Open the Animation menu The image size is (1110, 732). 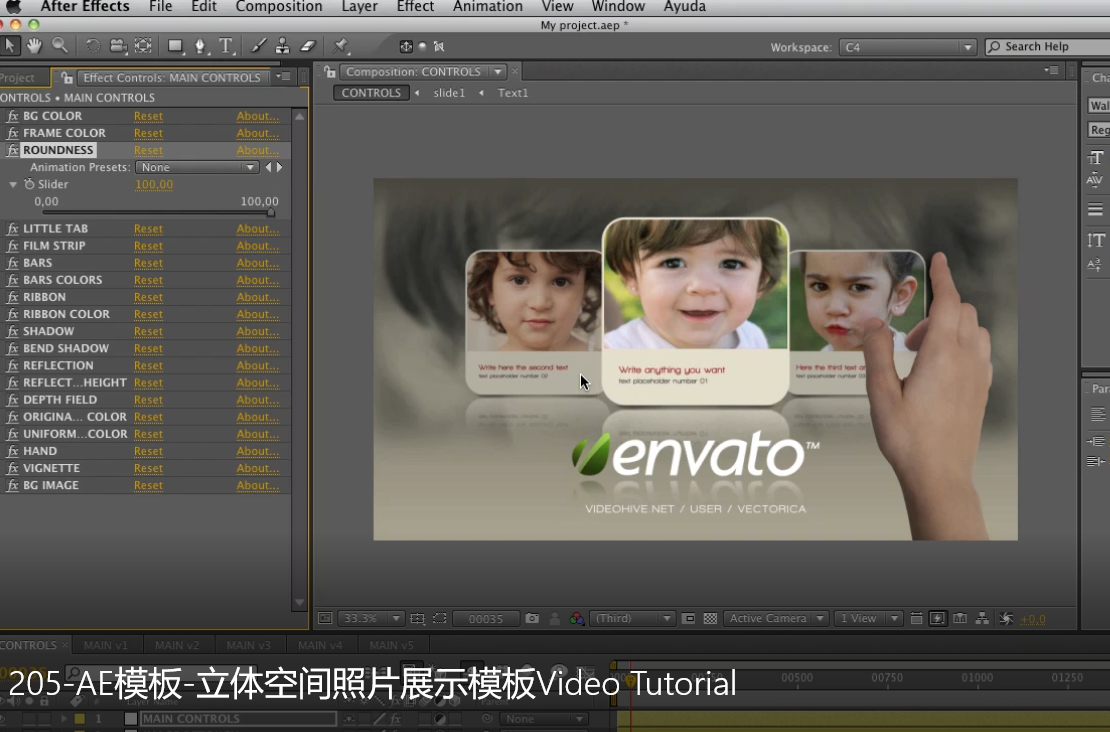pos(488,7)
